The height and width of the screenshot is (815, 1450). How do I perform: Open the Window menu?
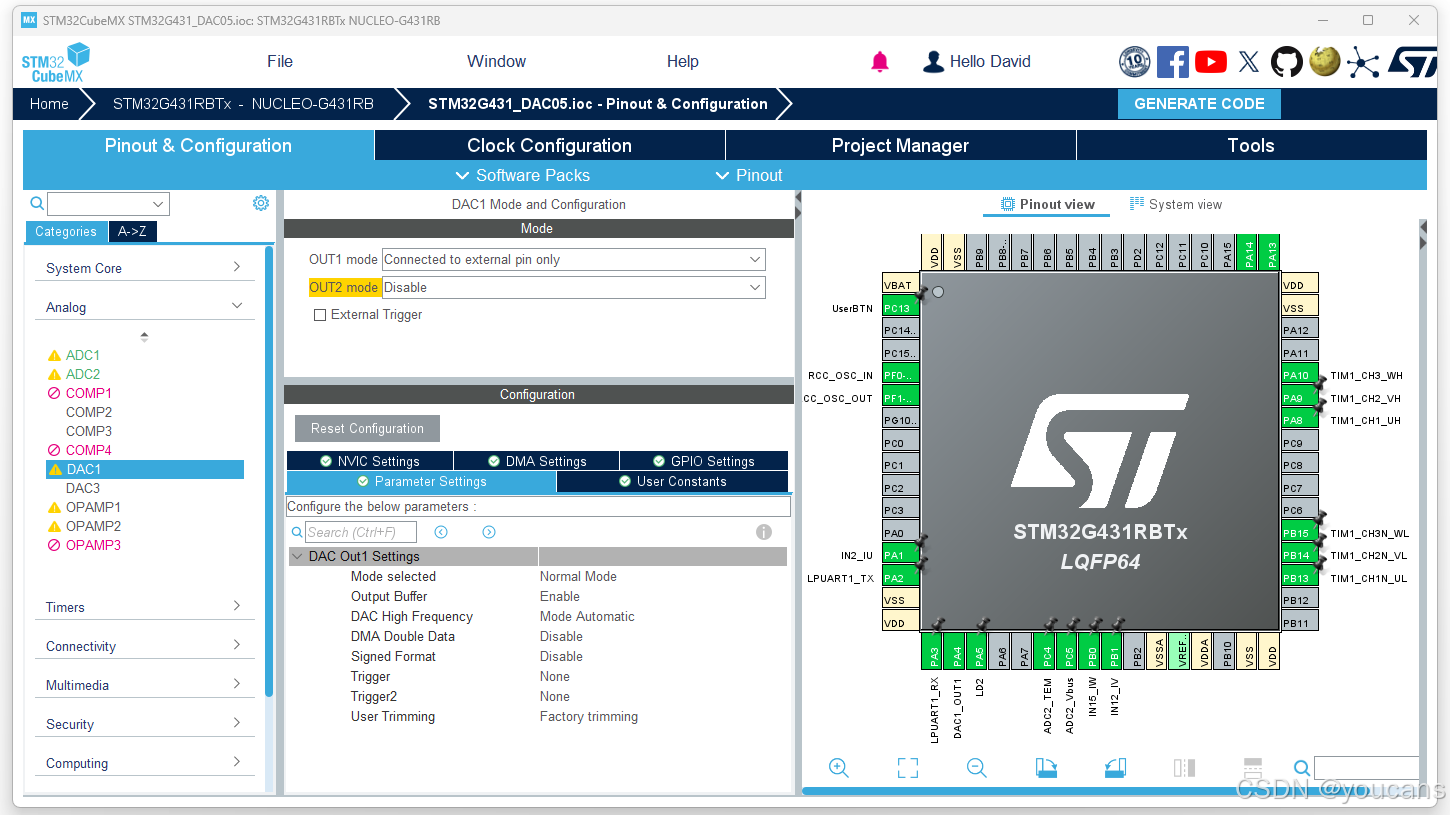497,62
